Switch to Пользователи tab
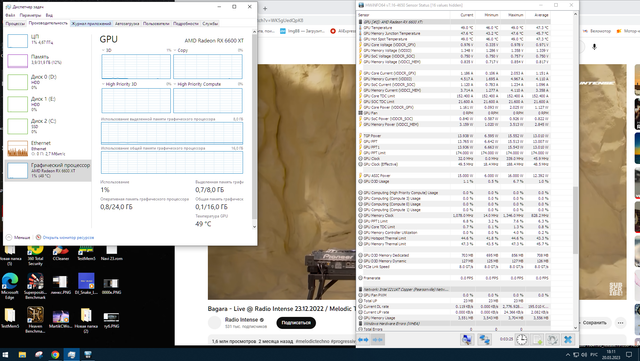Viewport: 640px width, 361px height. point(156,24)
